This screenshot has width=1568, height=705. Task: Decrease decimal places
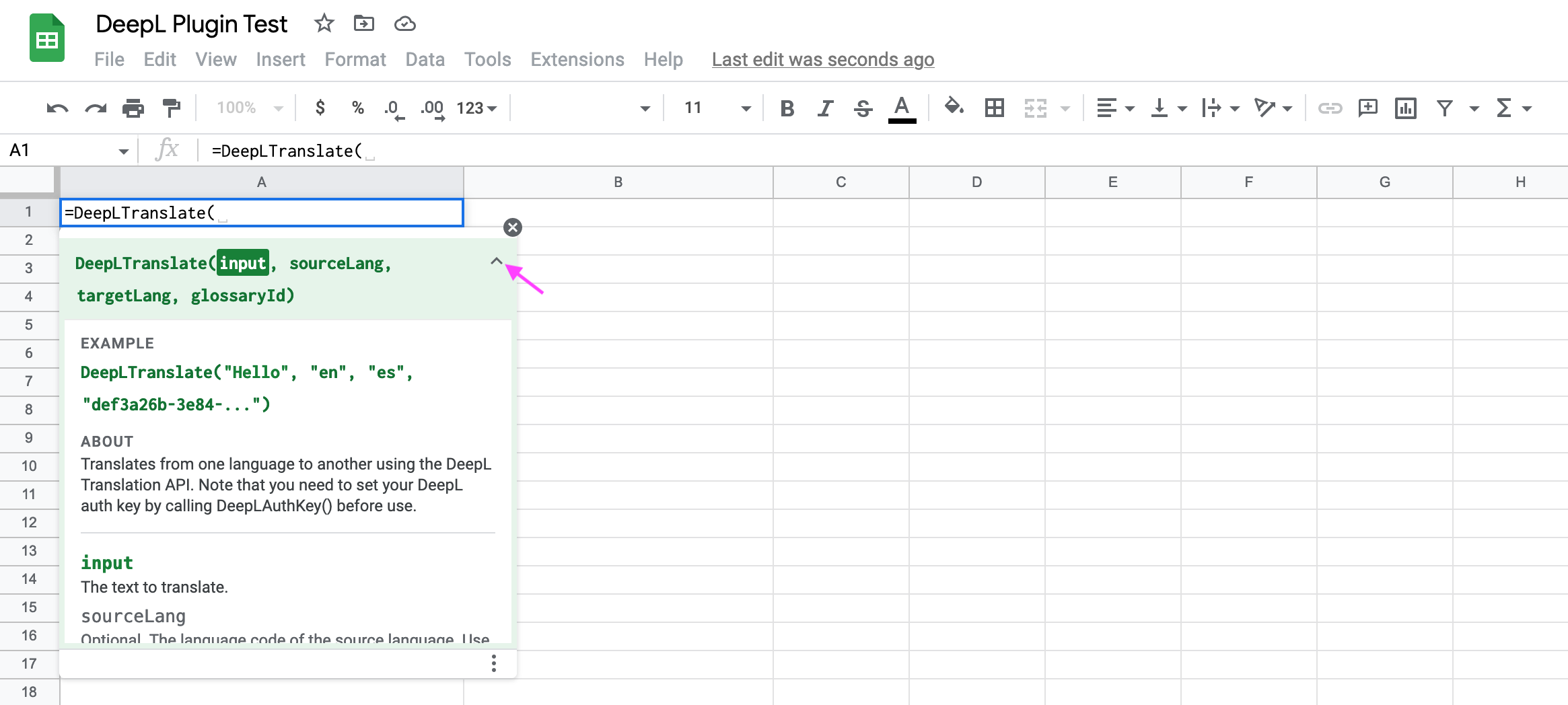point(394,108)
